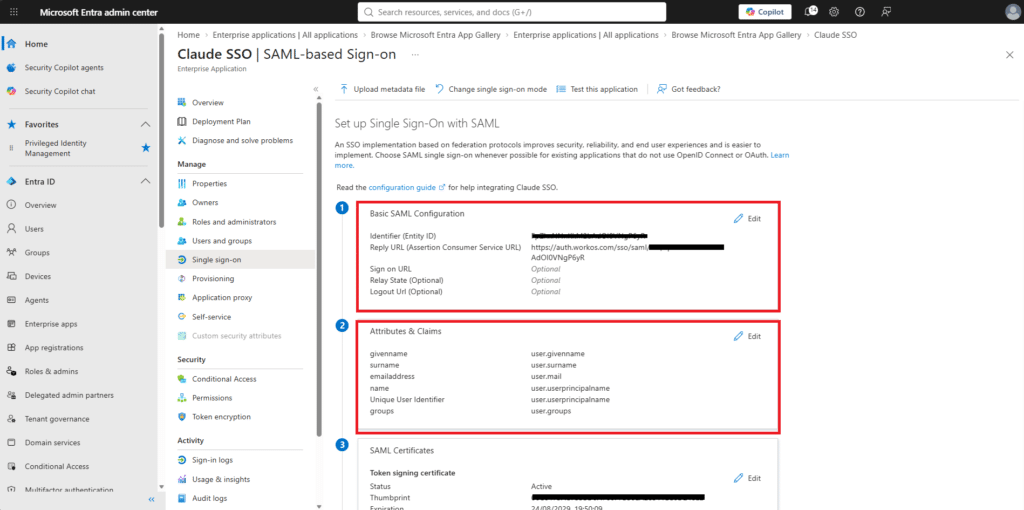Screen dimensions: 1024x510
Task: Open Enterprise apps in the sidebar
Action: point(51,324)
